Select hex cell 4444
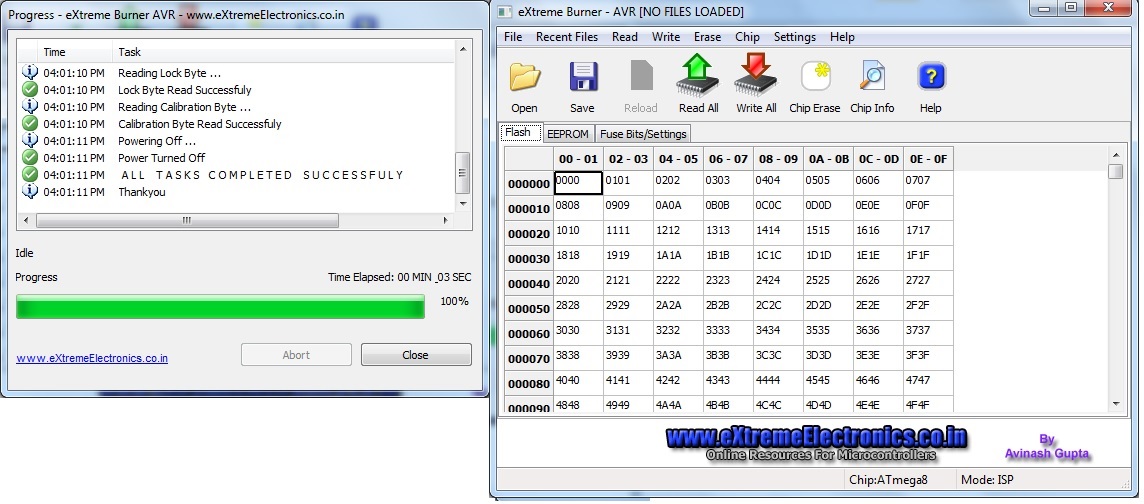This screenshot has height=504, width=1144. [778, 382]
